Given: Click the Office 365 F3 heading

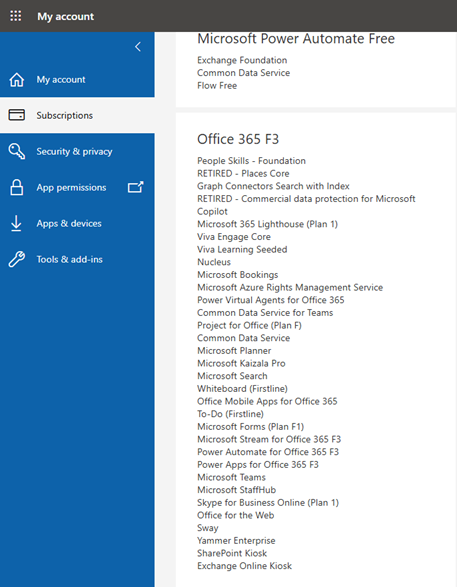Looking at the screenshot, I should (238, 139).
